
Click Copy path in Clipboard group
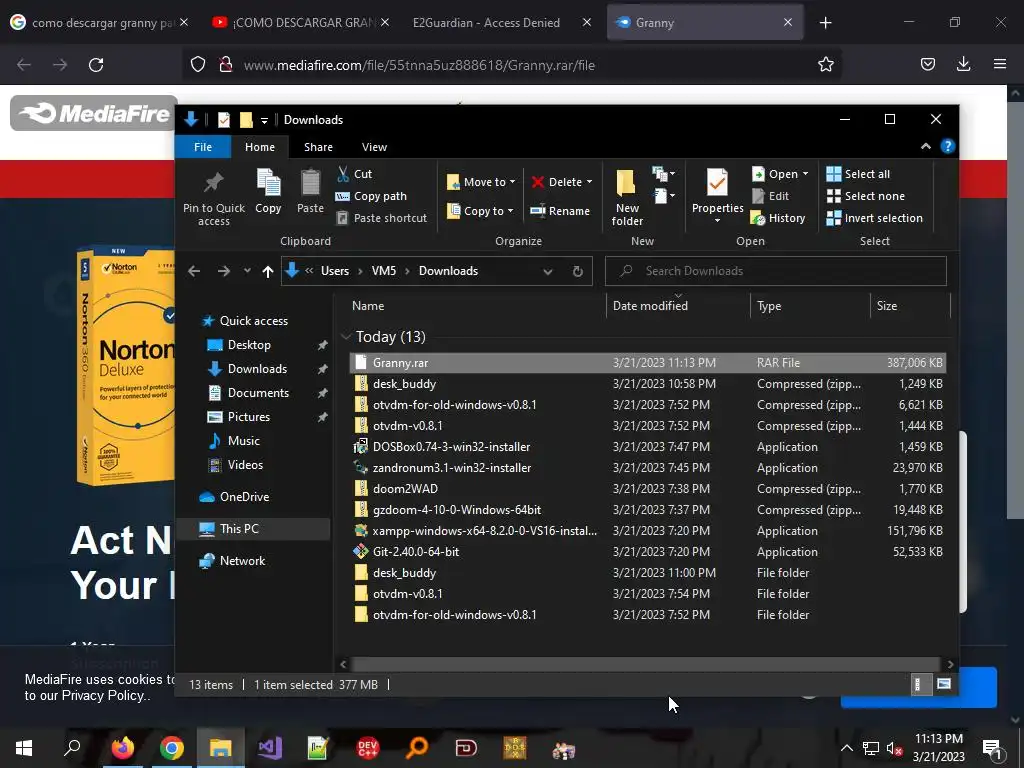pyautogui.click(x=372, y=196)
